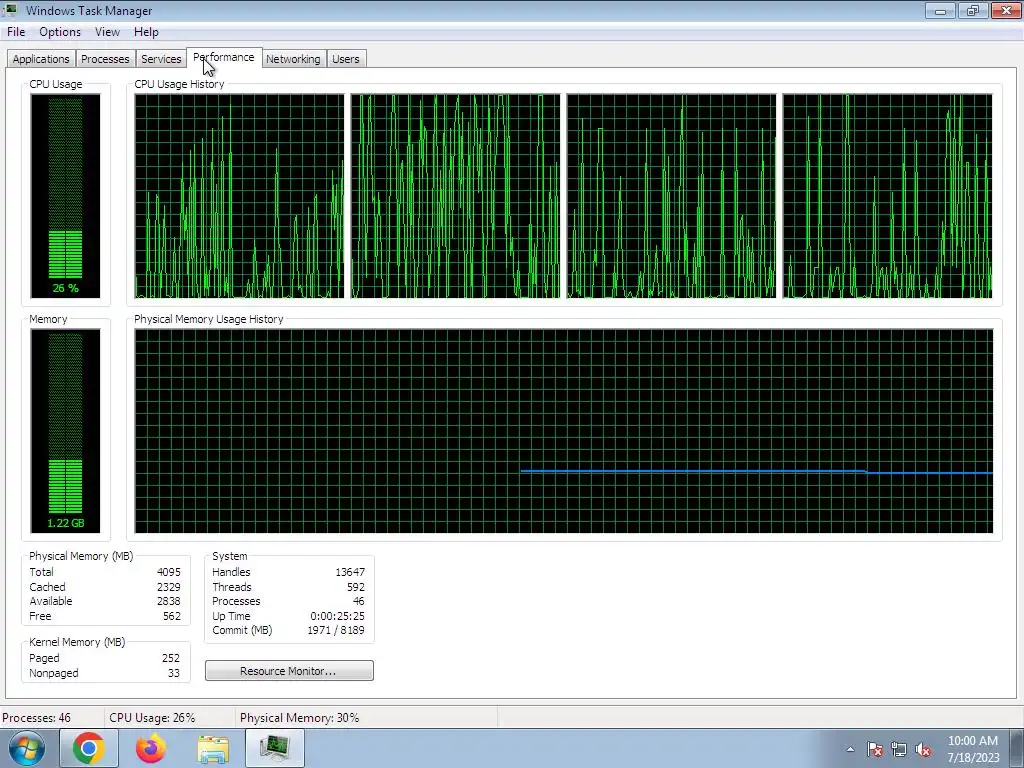Click the Resource Monitor button

tap(289, 671)
